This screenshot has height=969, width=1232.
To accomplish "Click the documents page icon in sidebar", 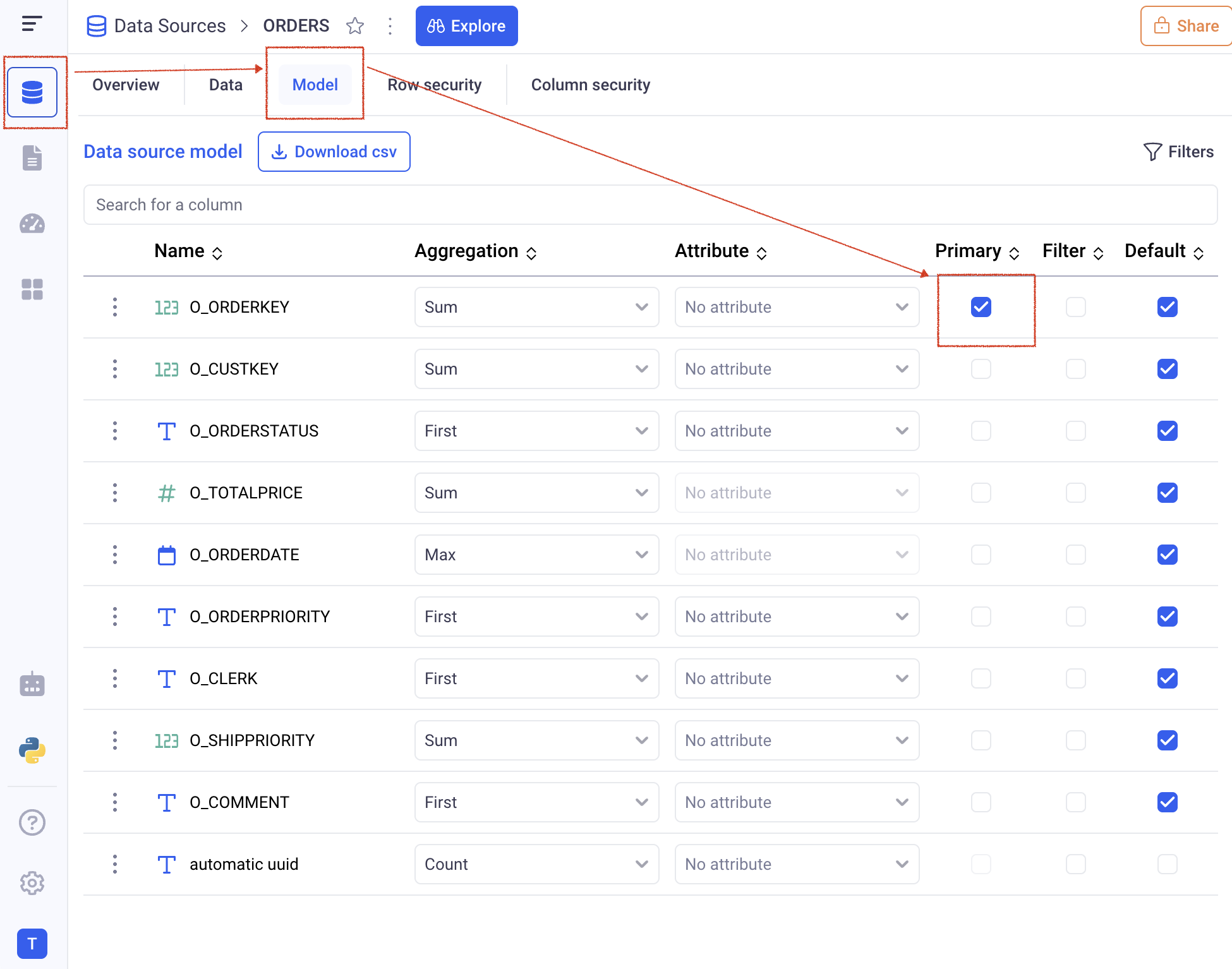I will (x=32, y=158).
